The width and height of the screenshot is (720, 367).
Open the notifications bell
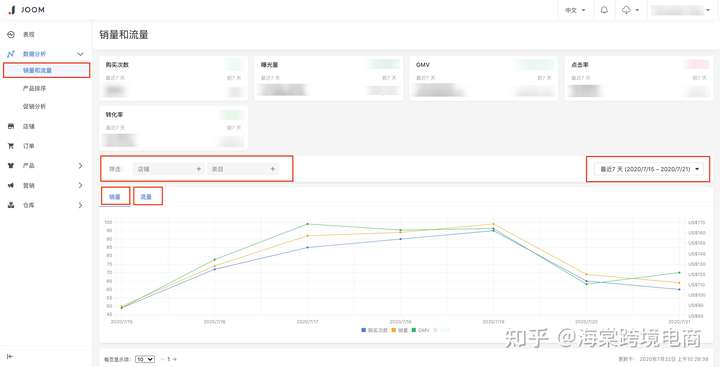(604, 10)
